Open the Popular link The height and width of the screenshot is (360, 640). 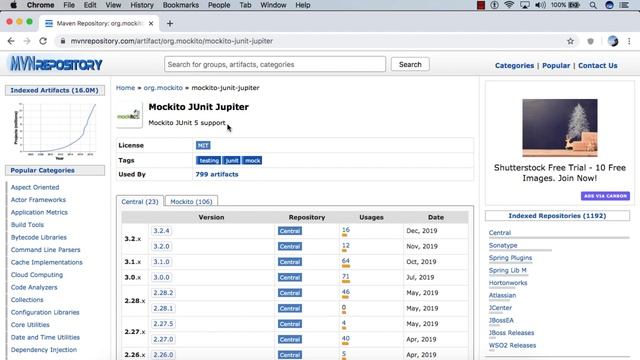coord(556,65)
